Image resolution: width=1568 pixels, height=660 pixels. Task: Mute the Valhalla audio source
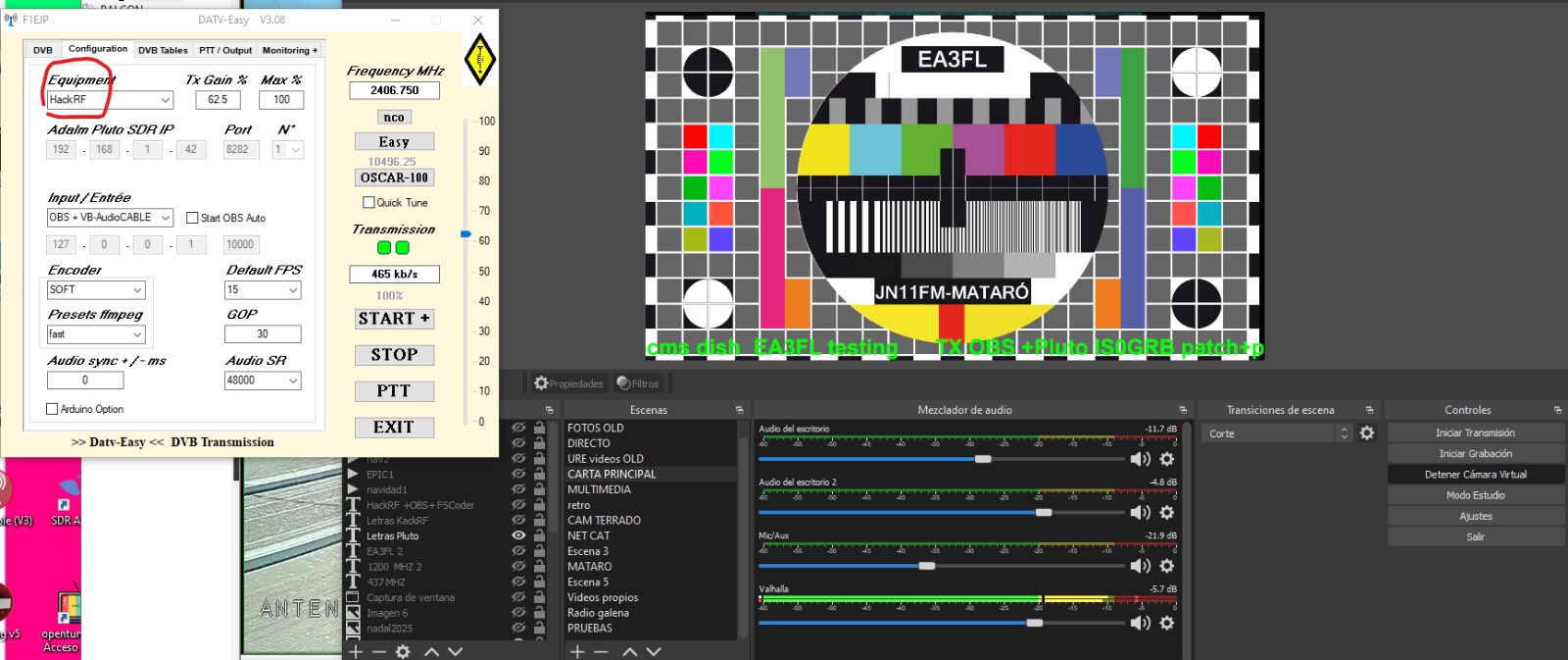coord(1140,623)
